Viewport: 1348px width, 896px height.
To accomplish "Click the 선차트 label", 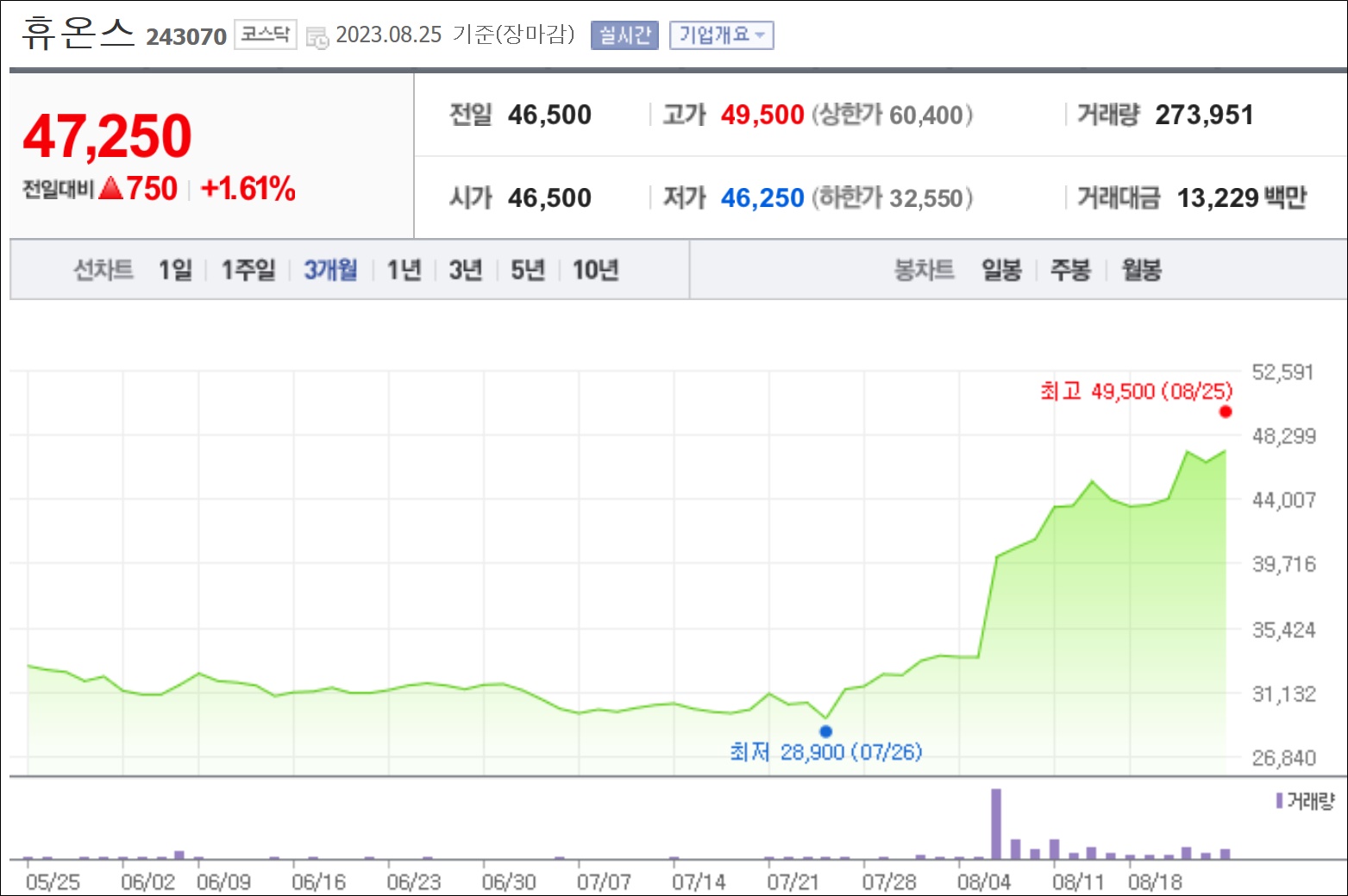I will click(x=103, y=270).
